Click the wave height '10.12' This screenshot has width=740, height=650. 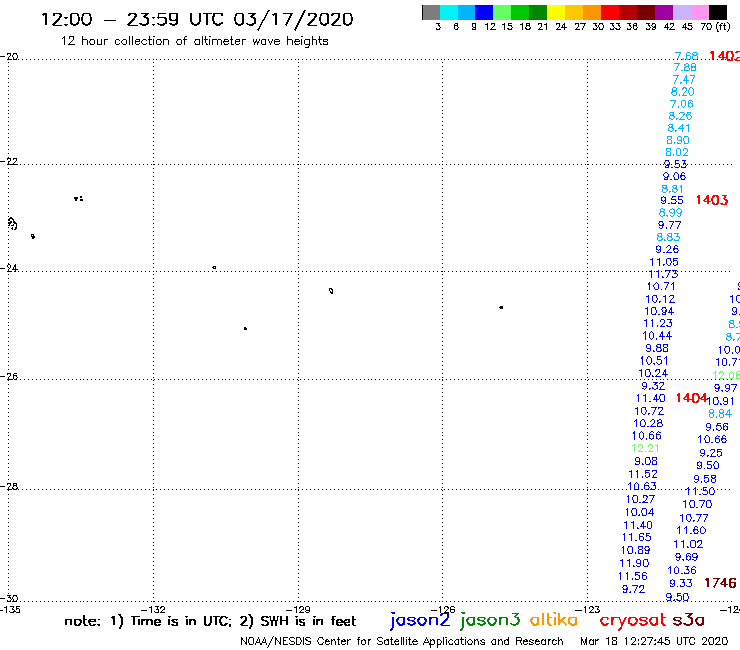(660, 299)
